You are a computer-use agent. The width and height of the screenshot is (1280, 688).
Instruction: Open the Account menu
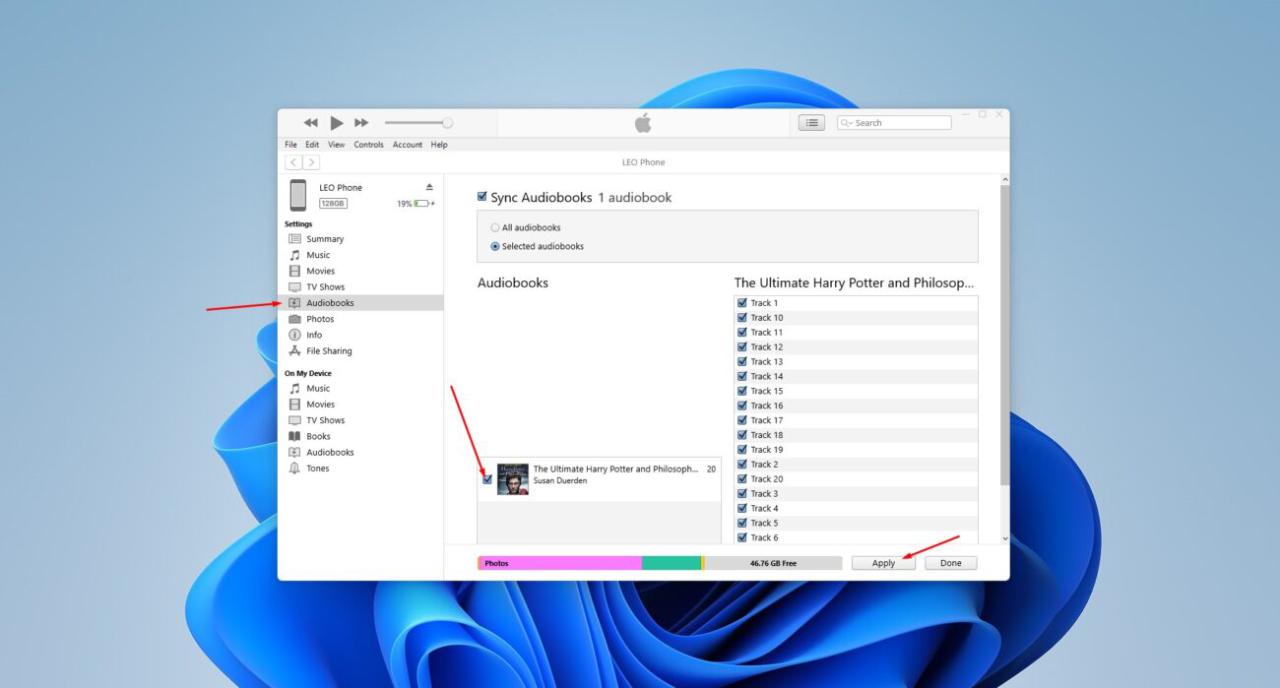[407, 145]
